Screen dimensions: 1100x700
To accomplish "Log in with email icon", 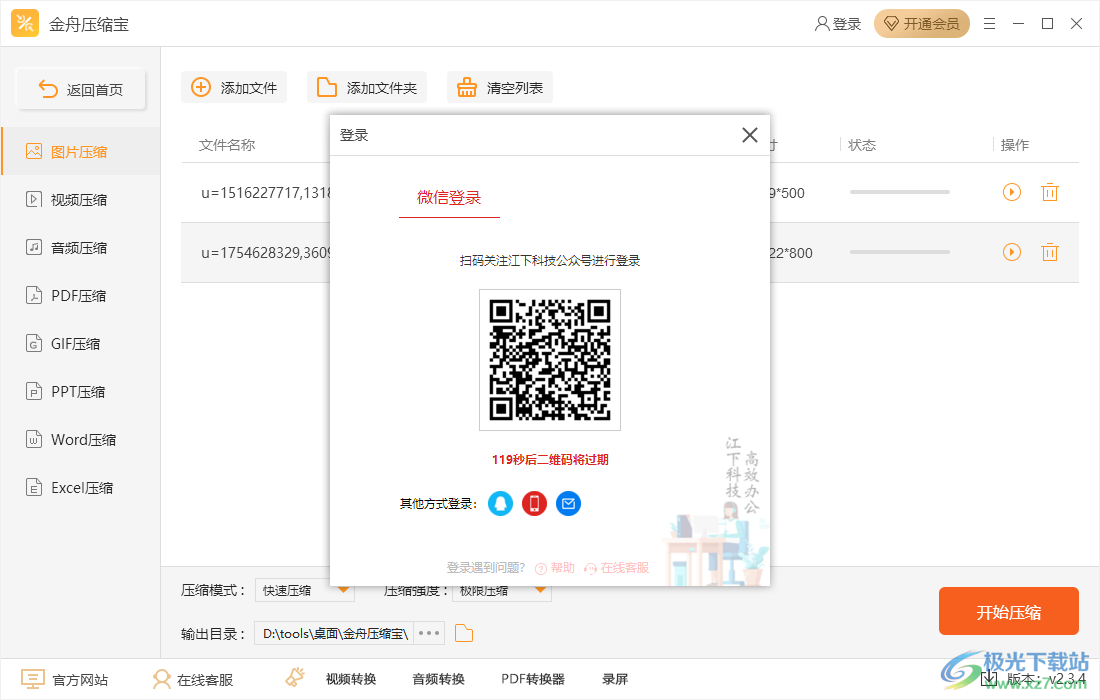I will (x=568, y=504).
